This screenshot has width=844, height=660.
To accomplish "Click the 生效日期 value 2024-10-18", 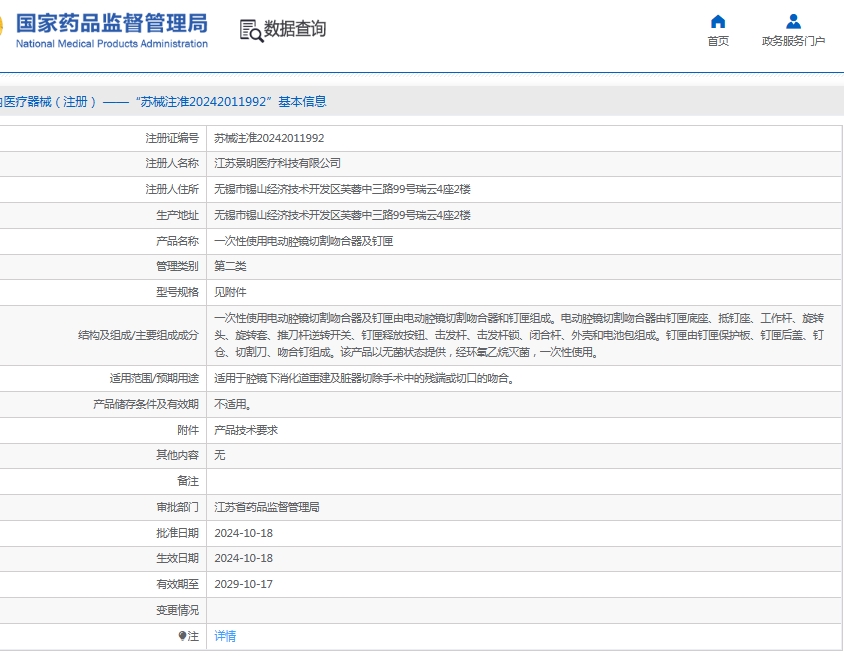I will [243, 558].
